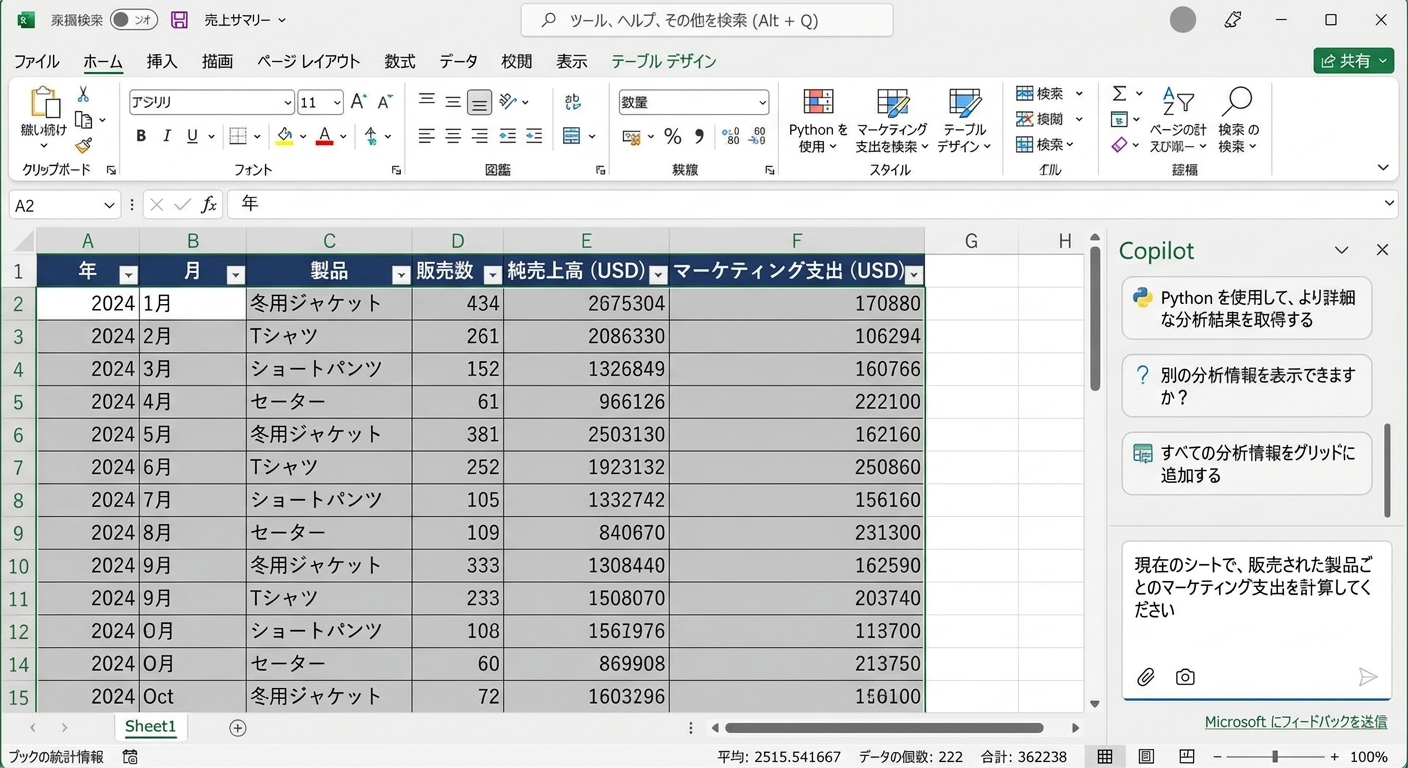The image size is (1408, 768).
Task: Apply italic formatting
Action: [x=167, y=136]
